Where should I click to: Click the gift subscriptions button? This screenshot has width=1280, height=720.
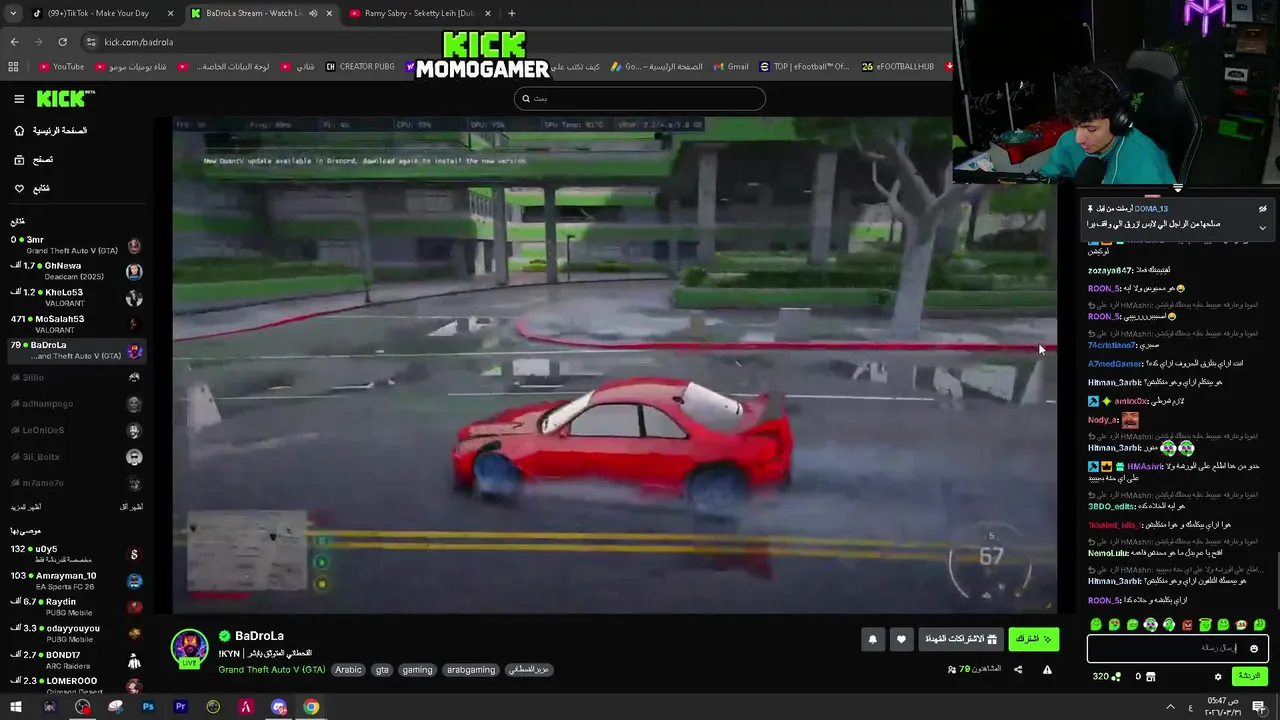(961, 639)
